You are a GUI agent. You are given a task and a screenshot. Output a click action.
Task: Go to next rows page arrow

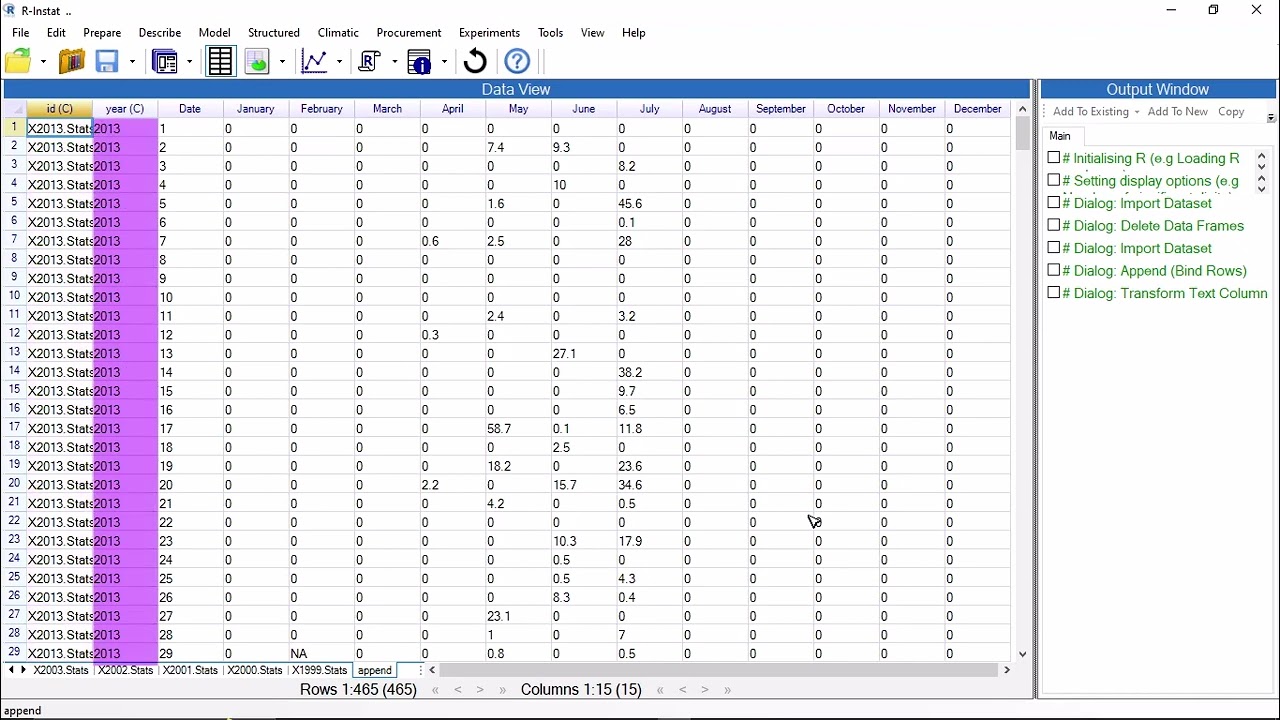coord(480,690)
